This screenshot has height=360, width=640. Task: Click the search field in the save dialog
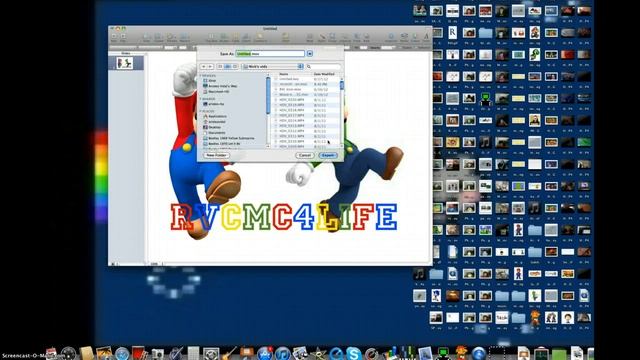tap(323, 66)
